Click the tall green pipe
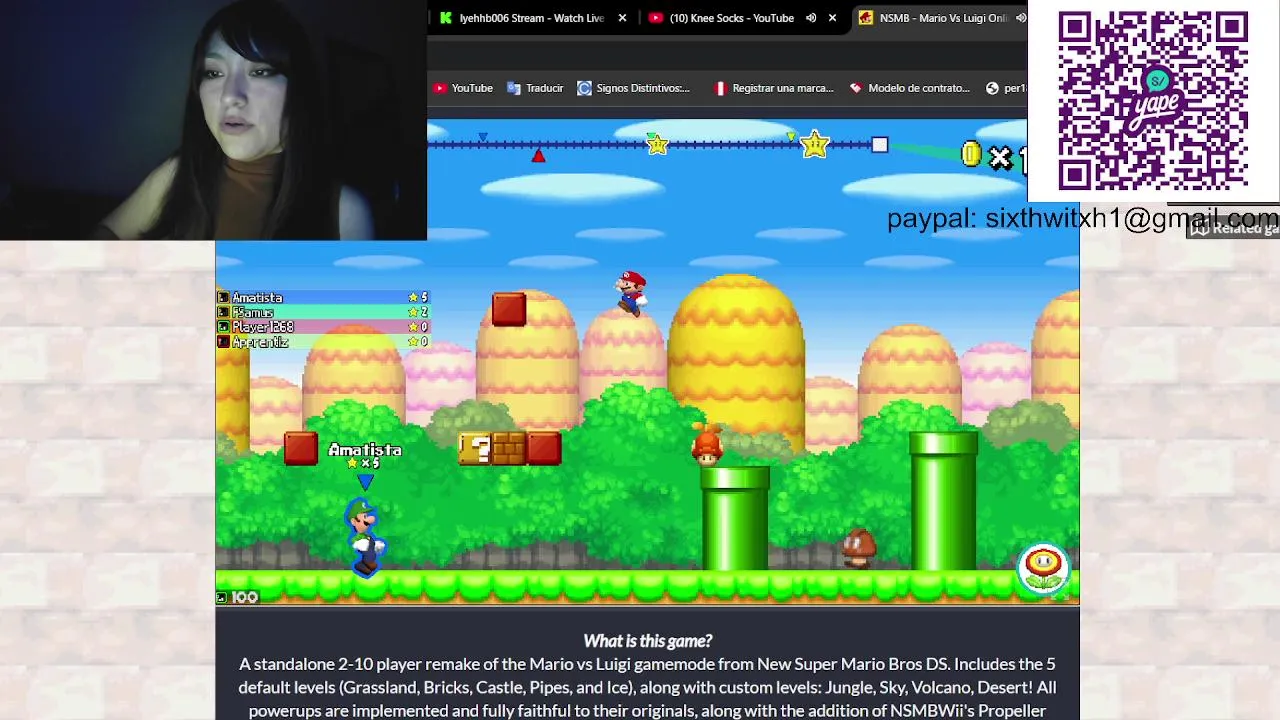This screenshot has height=720, width=1280. [943, 502]
